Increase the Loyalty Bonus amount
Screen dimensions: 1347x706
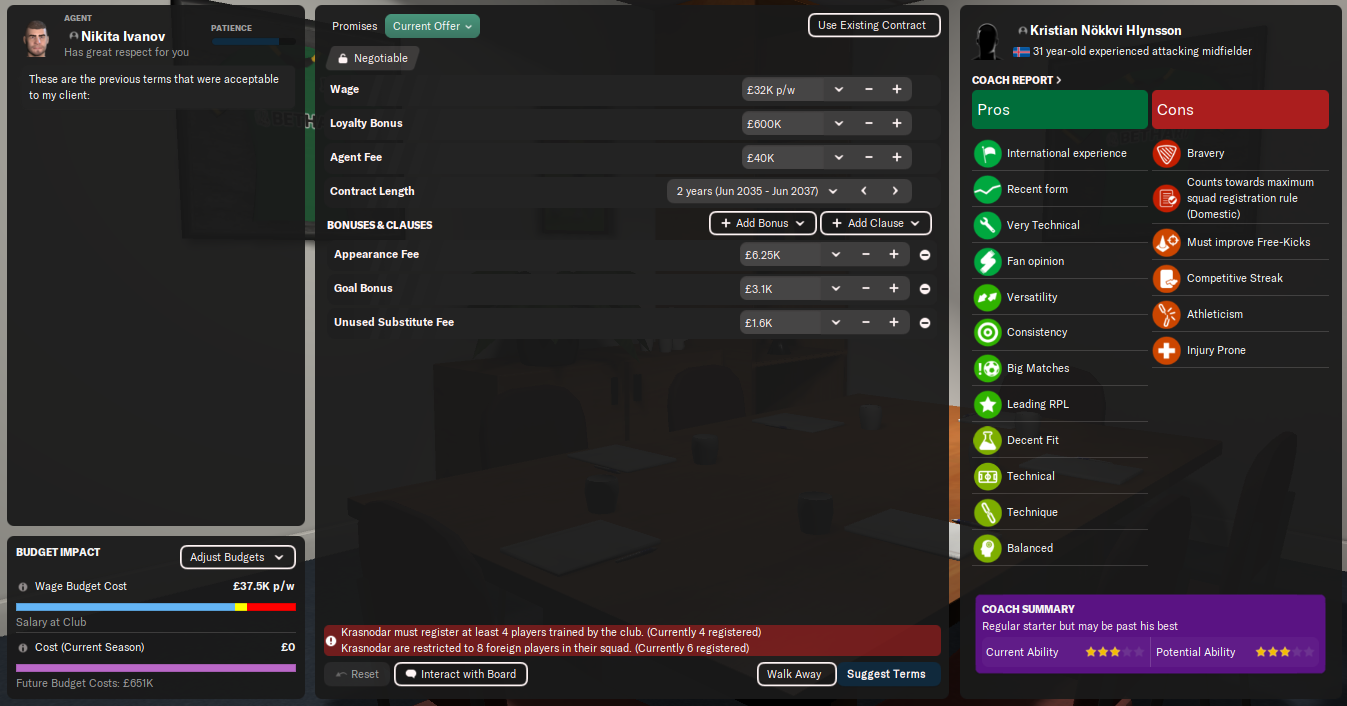click(897, 124)
